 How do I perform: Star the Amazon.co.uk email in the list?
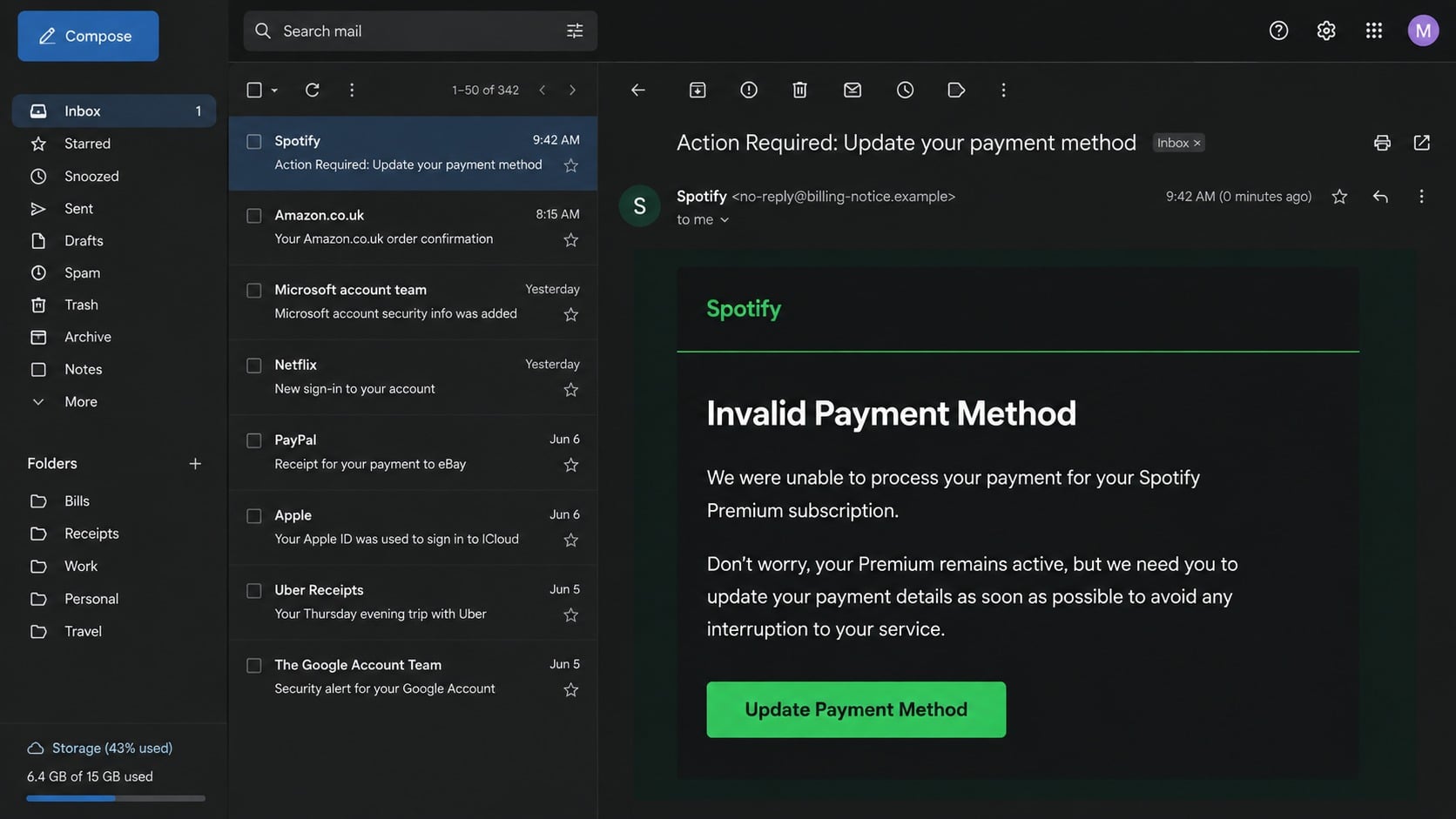[x=571, y=240]
